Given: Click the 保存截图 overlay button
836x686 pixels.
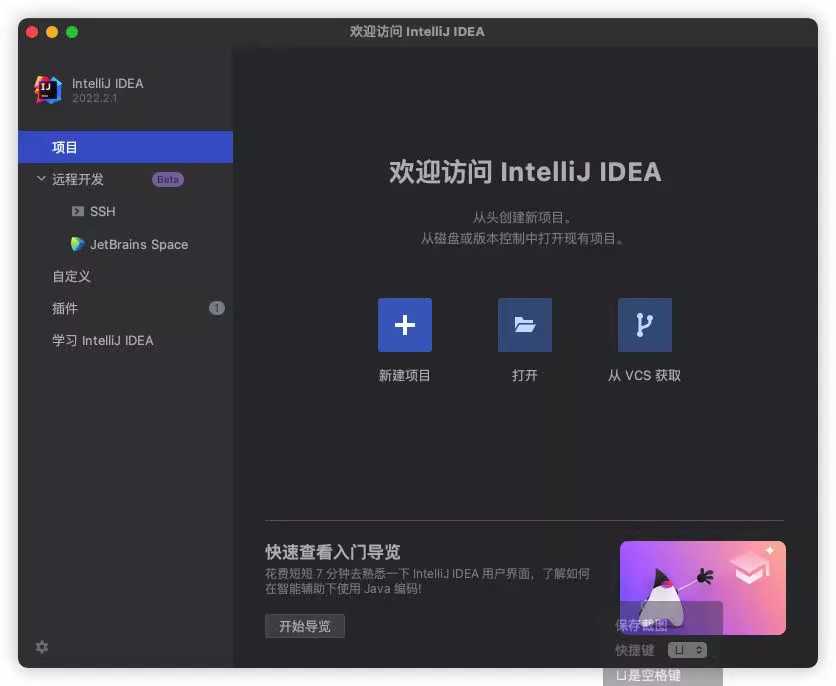Looking at the screenshot, I should coord(641,625).
